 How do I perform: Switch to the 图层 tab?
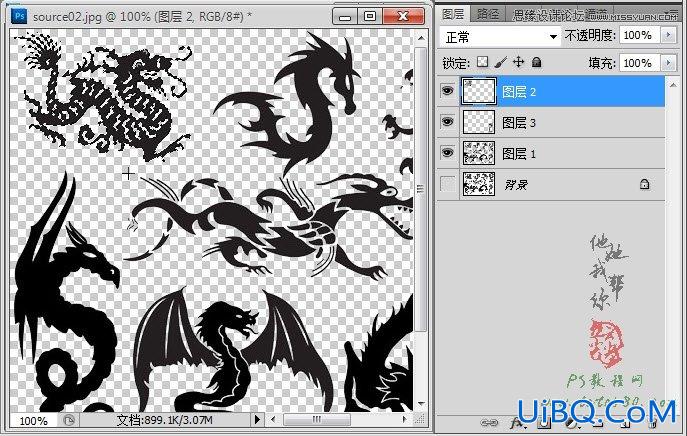pos(453,14)
